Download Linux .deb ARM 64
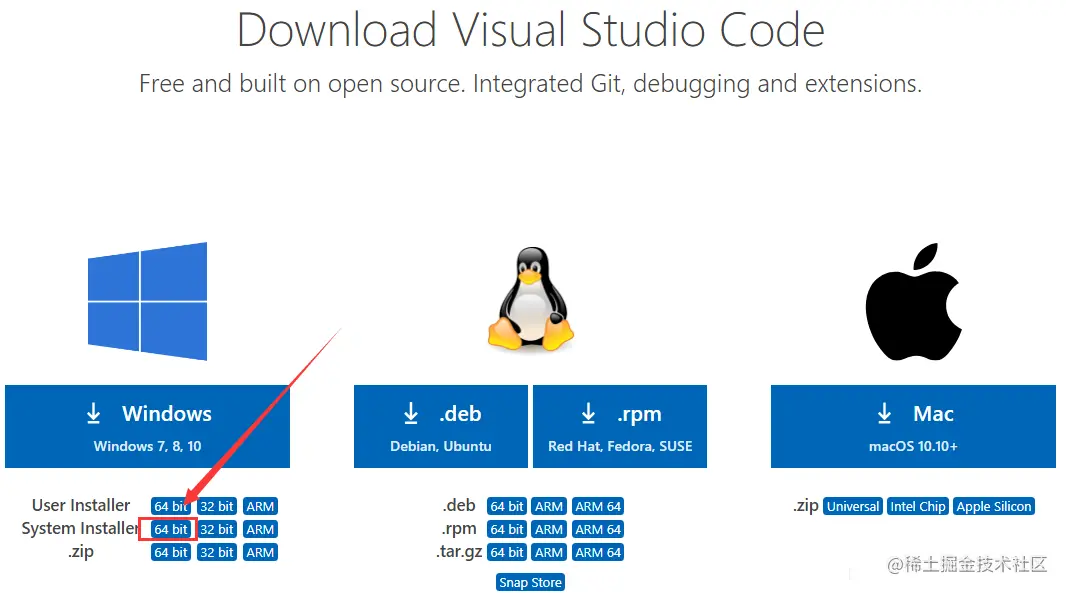 pyautogui.click(x=598, y=506)
